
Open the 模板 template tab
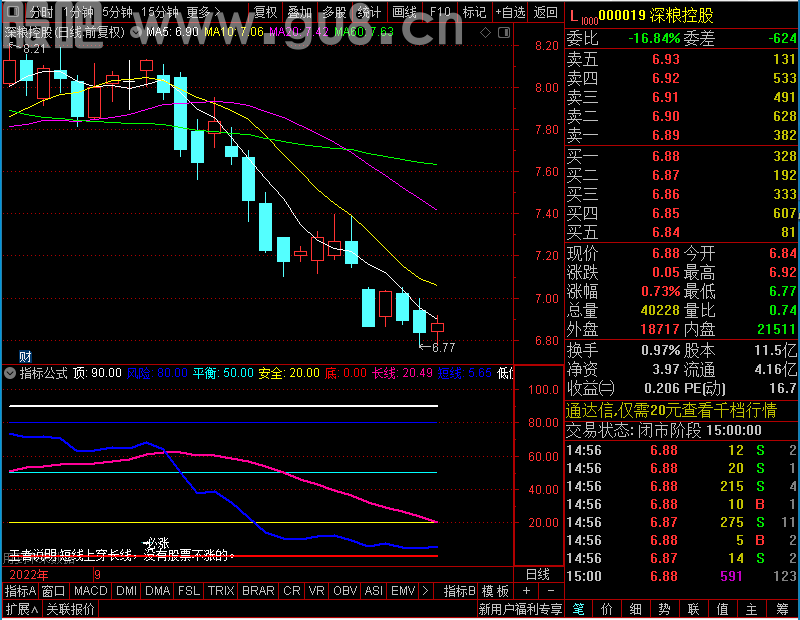pyautogui.click(x=495, y=591)
